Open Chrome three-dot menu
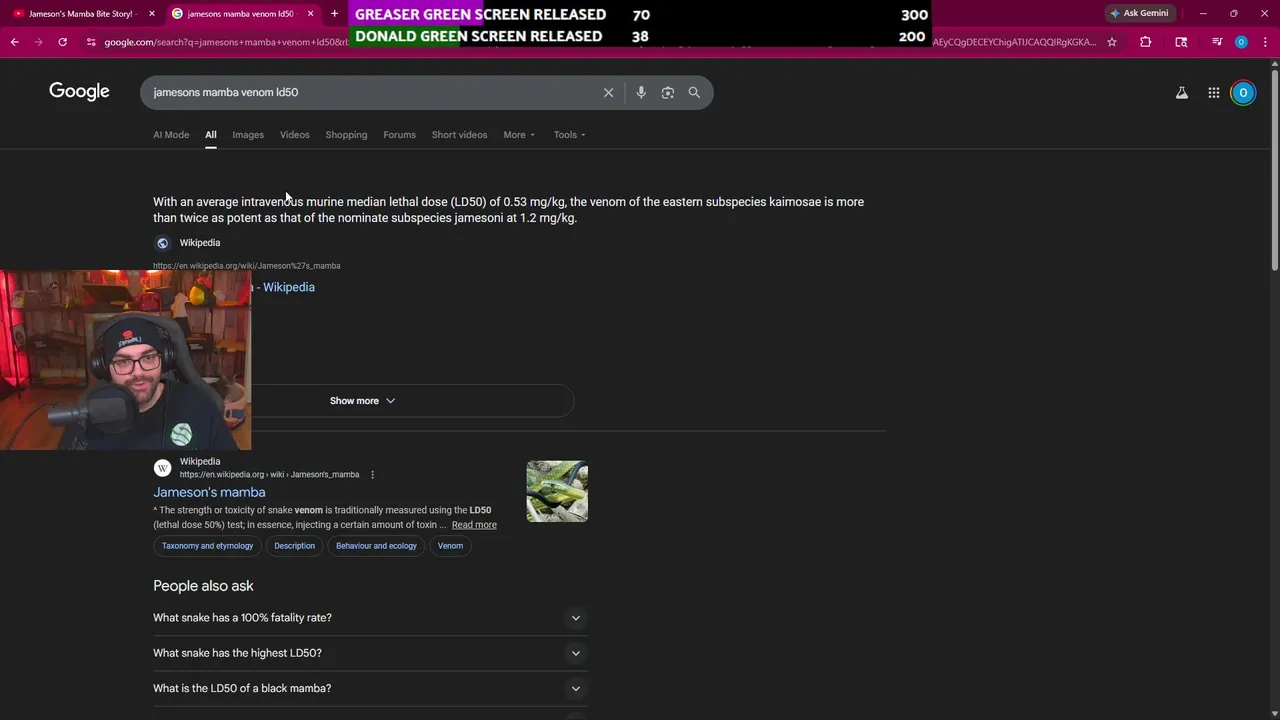This screenshot has width=1280, height=720. coord(1265,42)
